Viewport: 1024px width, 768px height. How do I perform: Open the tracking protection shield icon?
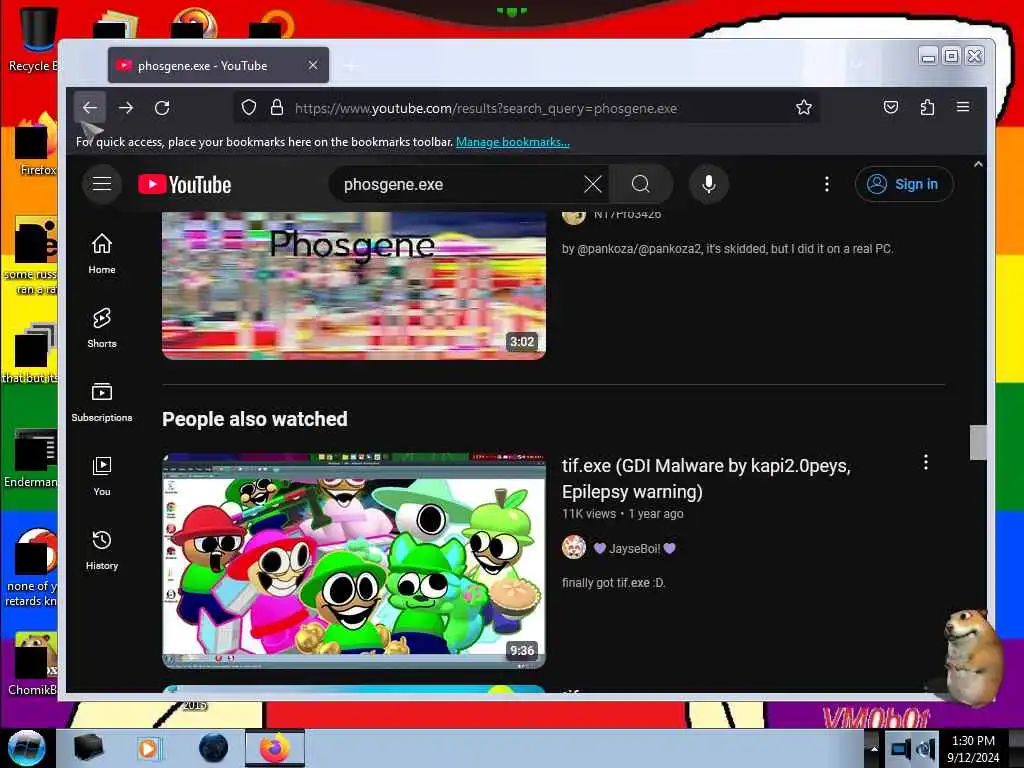coord(249,108)
